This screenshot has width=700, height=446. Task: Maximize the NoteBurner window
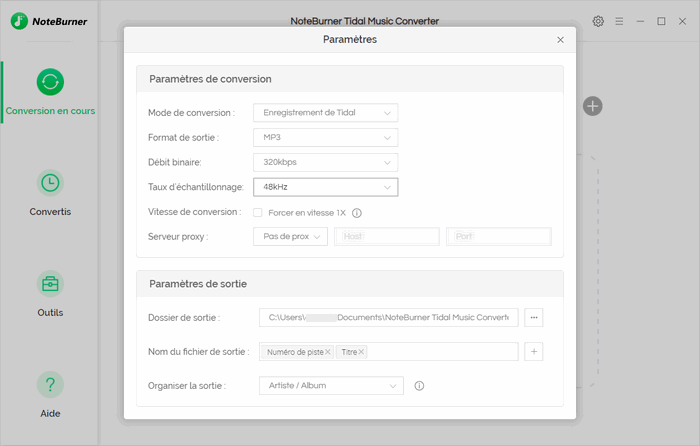(x=661, y=21)
